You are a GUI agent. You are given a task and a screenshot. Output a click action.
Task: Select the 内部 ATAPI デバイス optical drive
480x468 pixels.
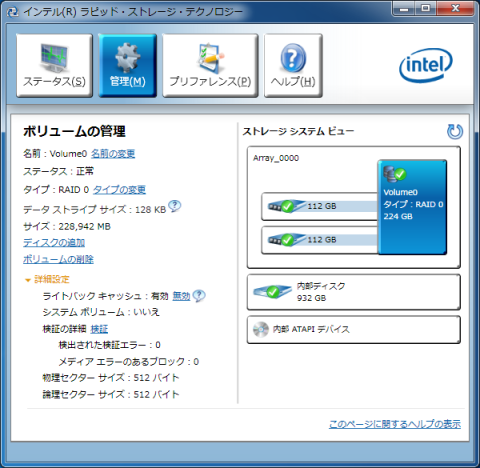[354, 329]
